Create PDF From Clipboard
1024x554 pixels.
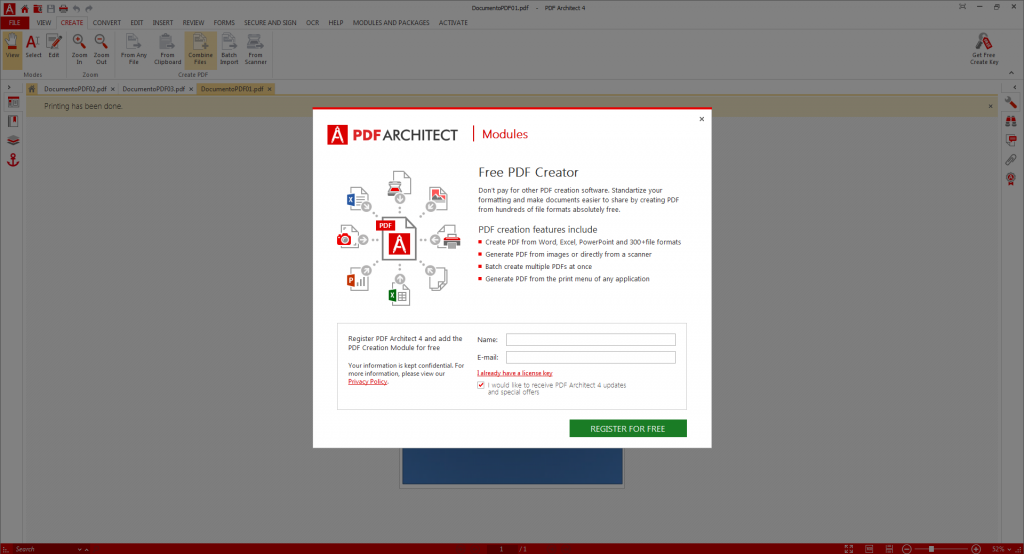(x=167, y=49)
